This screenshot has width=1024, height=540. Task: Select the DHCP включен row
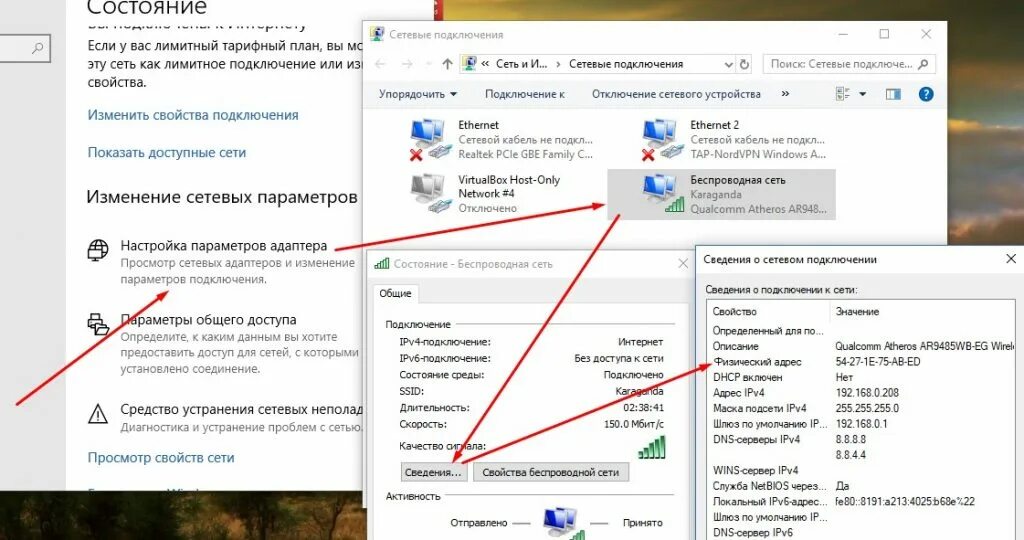pos(860,377)
